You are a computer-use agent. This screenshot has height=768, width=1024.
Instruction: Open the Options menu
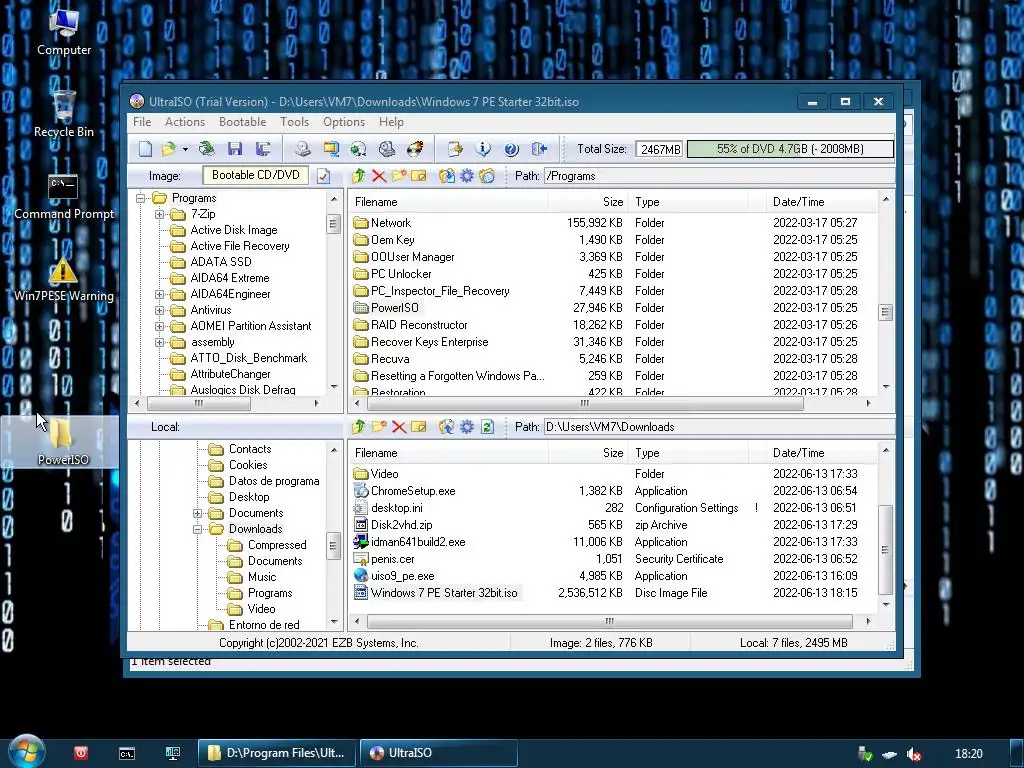pos(344,122)
